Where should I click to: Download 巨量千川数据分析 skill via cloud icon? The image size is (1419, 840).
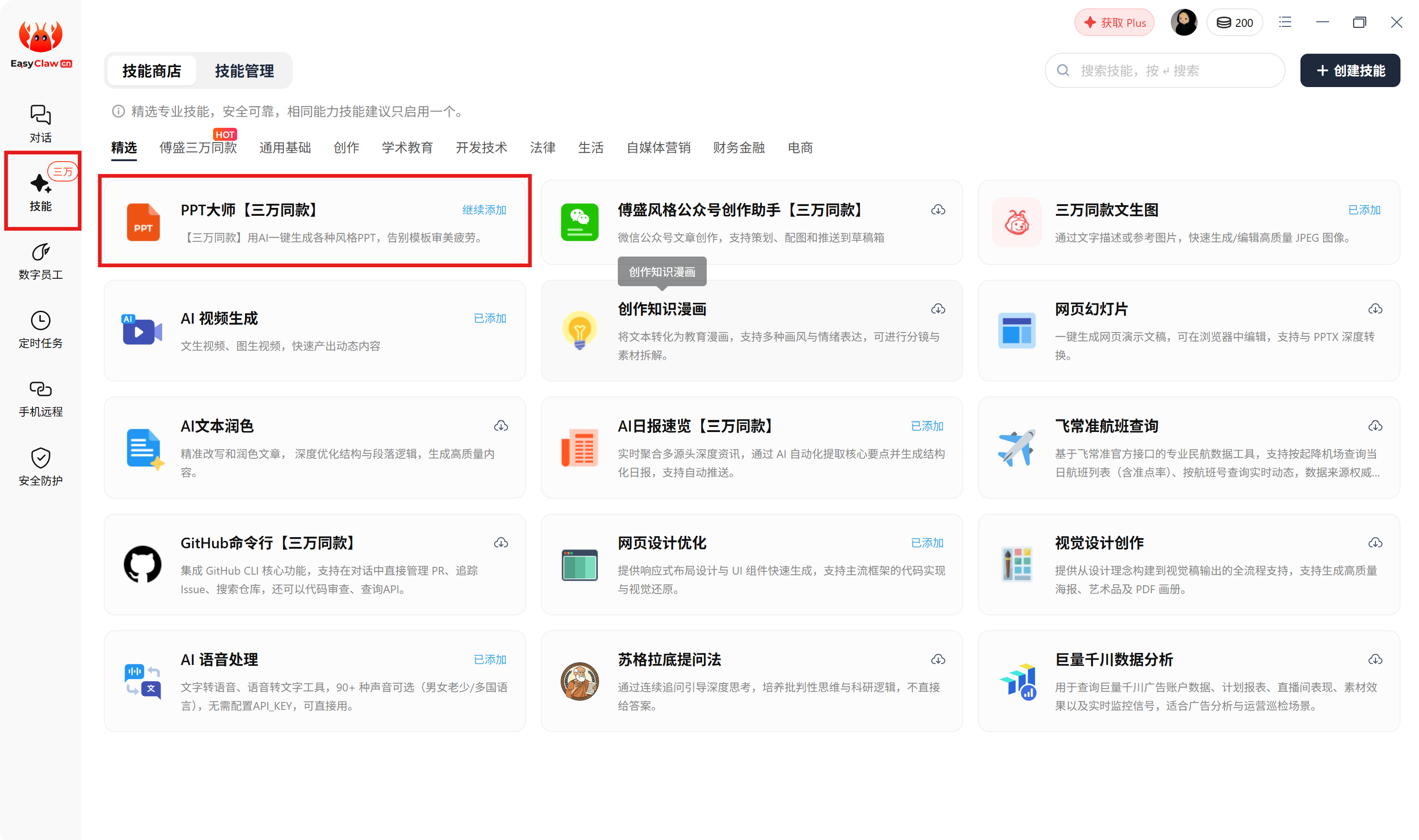point(1375,659)
